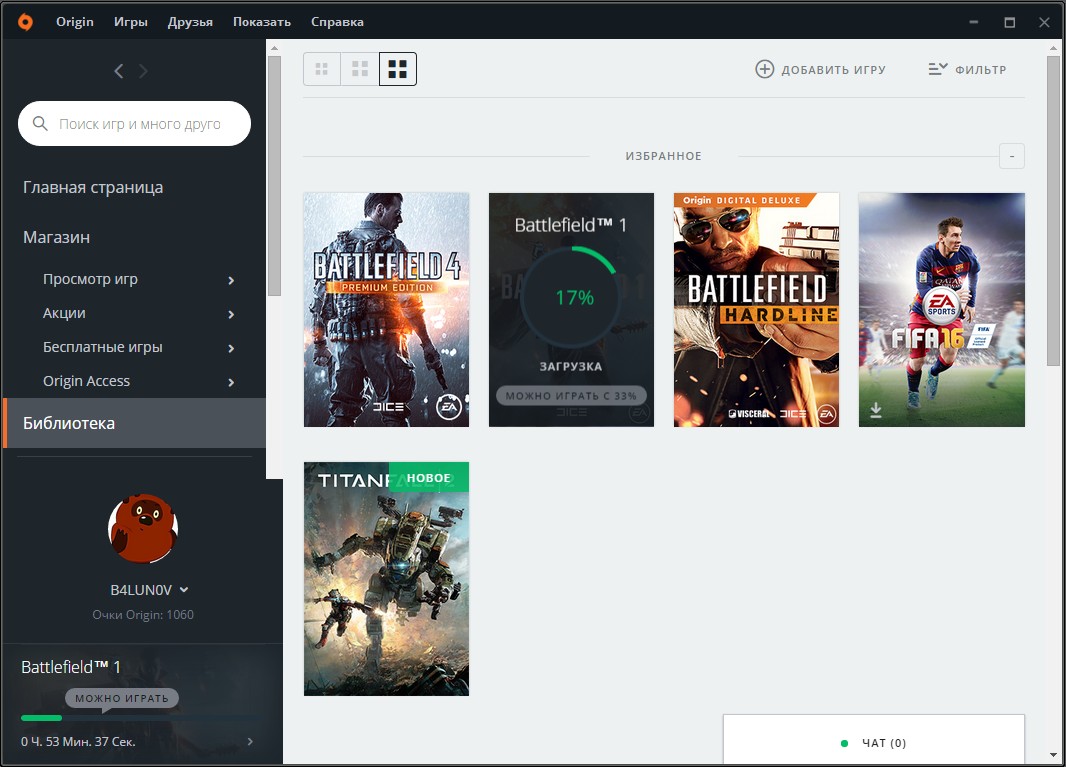The width and height of the screenshot is (1066, 767).
Task: Collapse the Избранное section
Action: (1012, 156)
